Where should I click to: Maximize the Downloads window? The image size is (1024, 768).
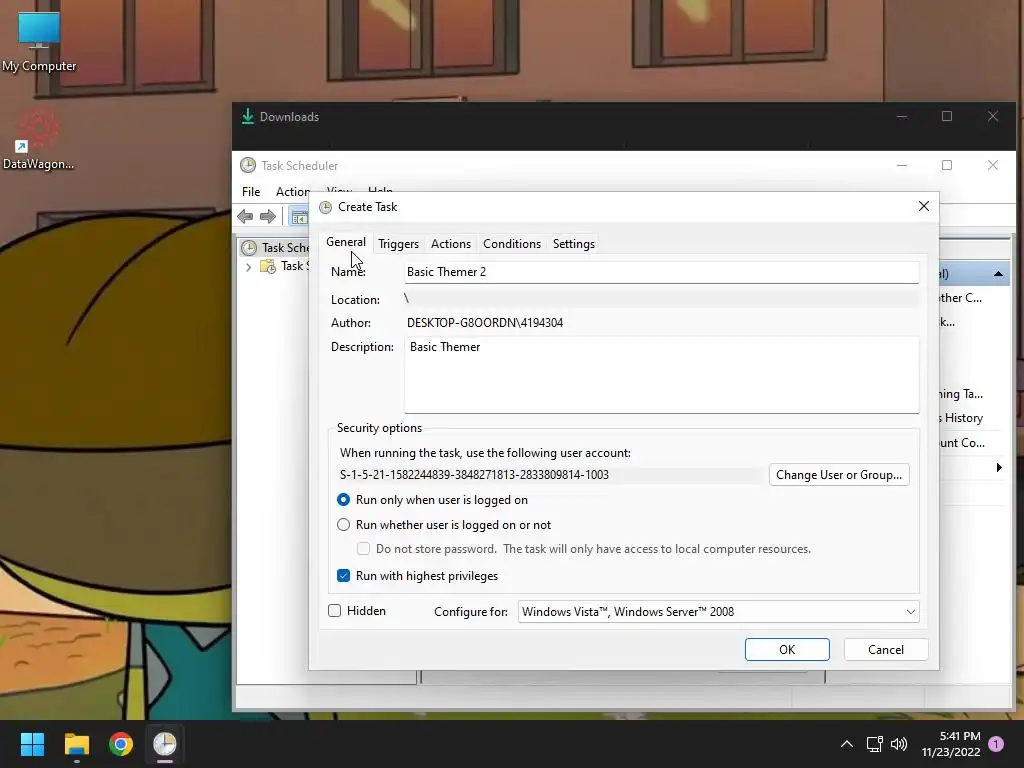pos(947,116)
